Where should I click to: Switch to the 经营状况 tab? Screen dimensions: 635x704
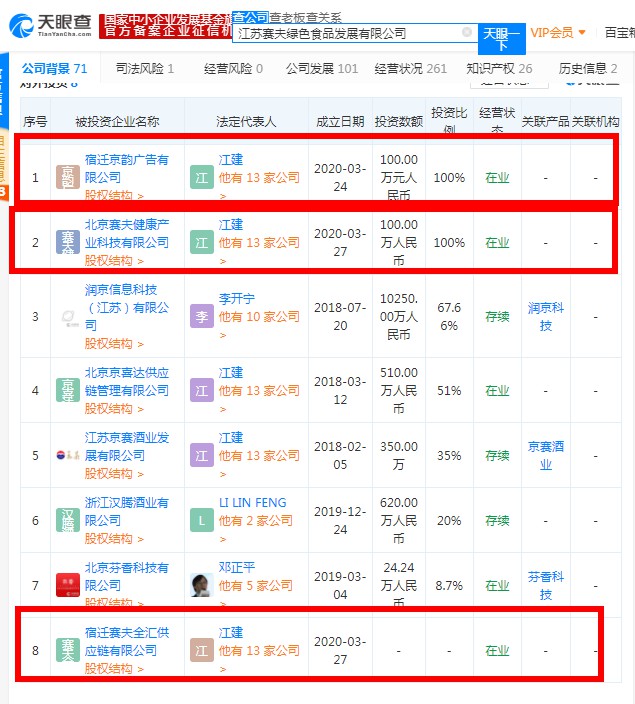410,68
